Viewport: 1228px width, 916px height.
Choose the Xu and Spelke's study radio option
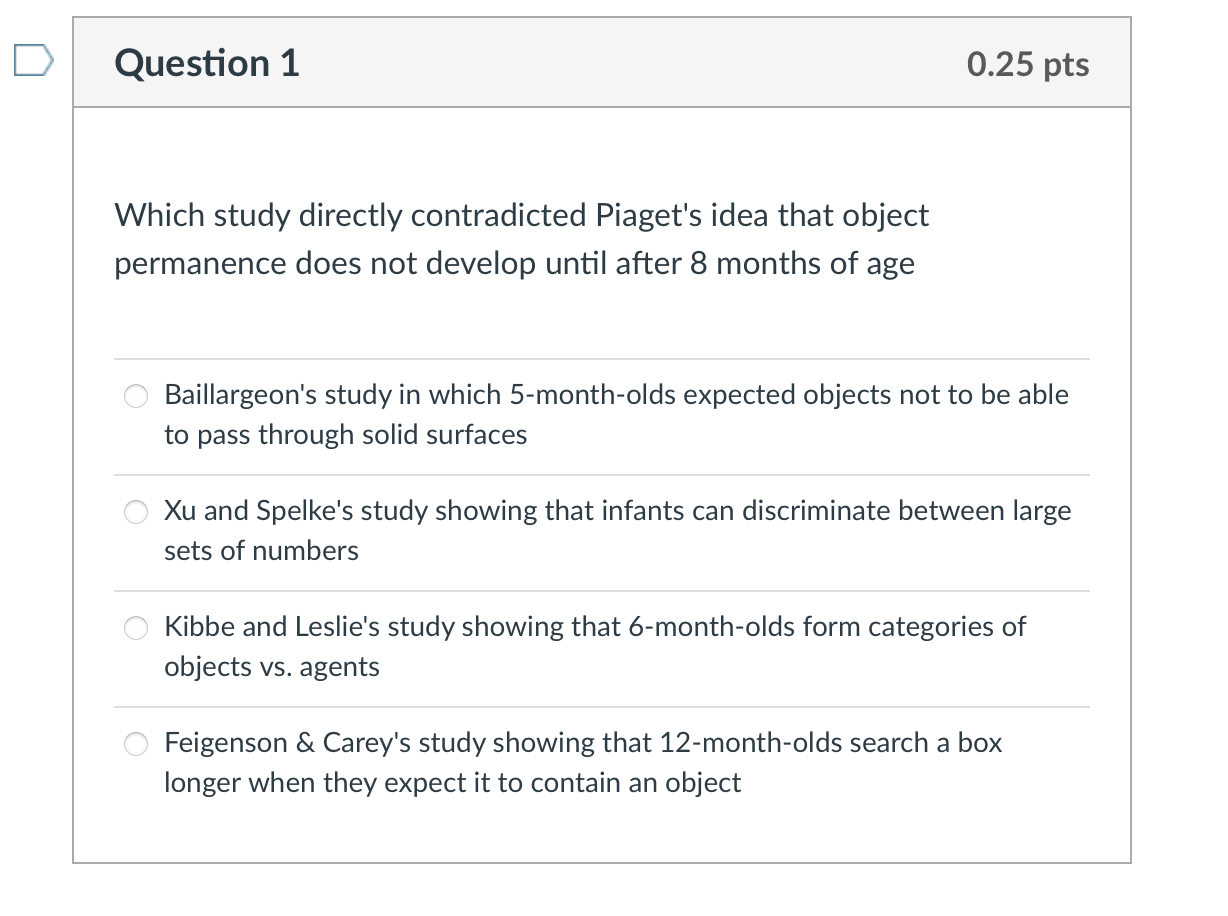point(137,513)
